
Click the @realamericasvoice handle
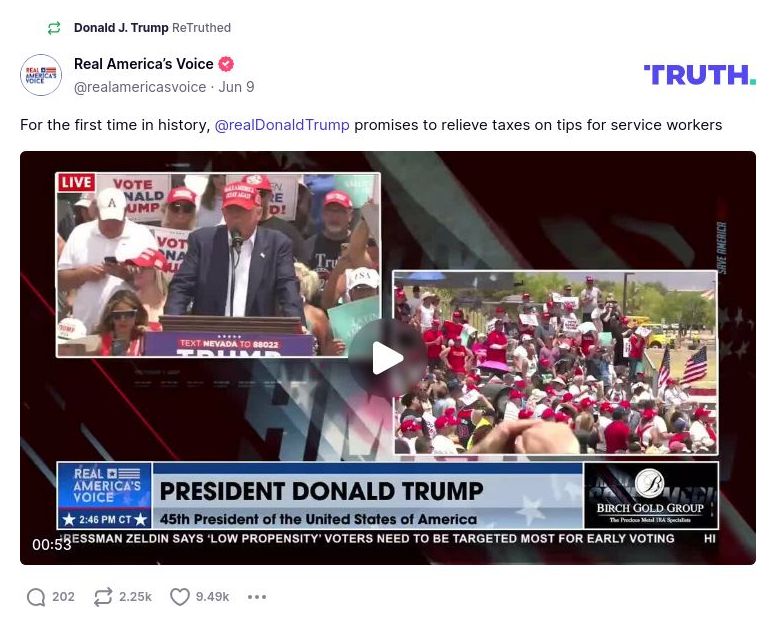140,87
